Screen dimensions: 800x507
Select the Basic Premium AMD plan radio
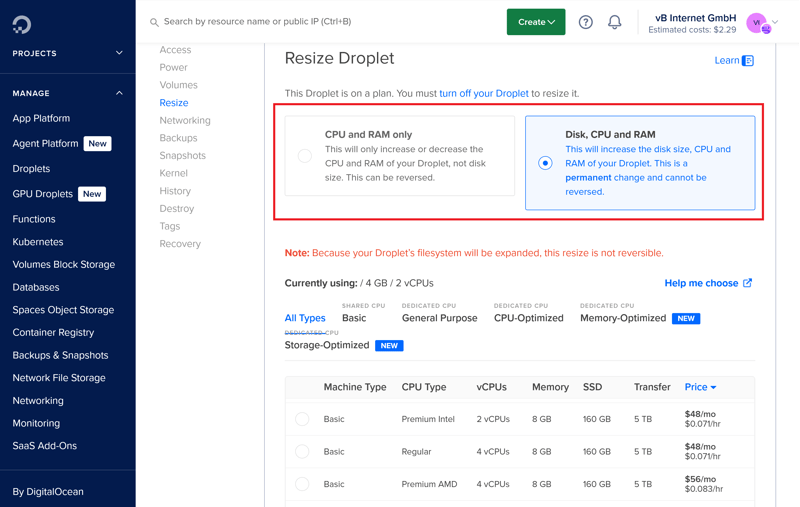(302, 484)
